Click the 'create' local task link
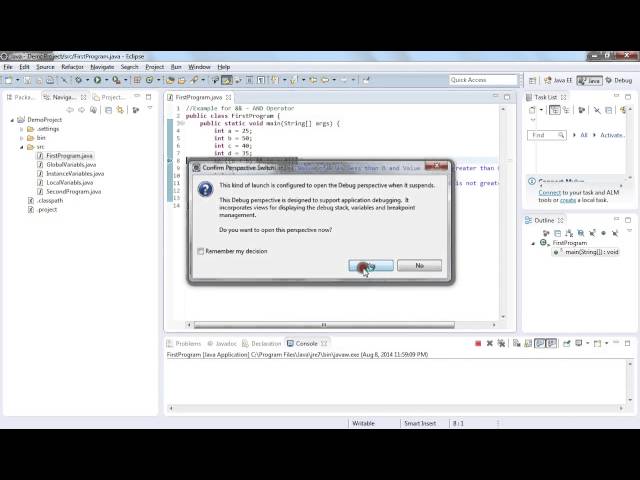This screenshot has width=640, height=480. [568, 200]
